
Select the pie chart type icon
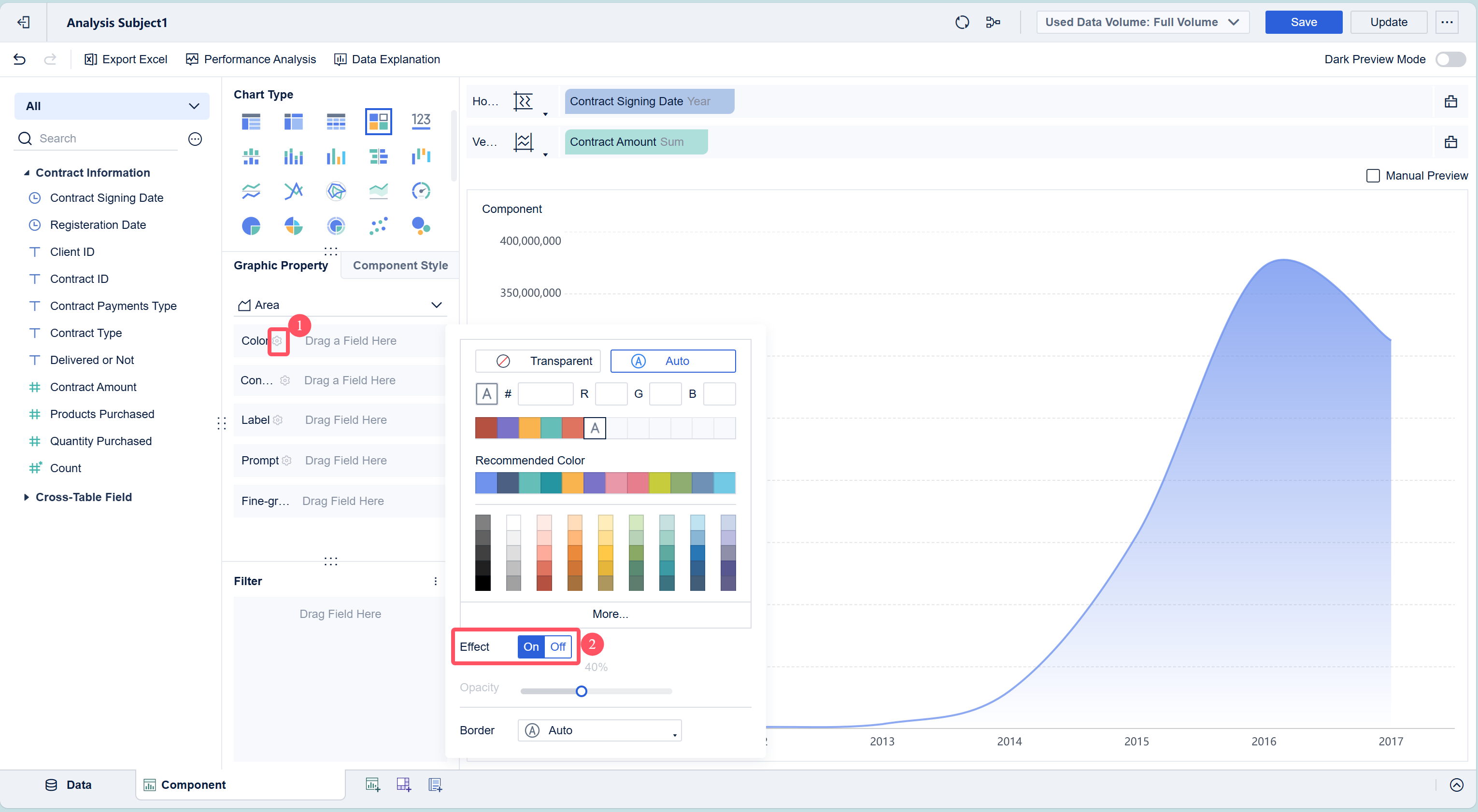(x=251, y=226)
